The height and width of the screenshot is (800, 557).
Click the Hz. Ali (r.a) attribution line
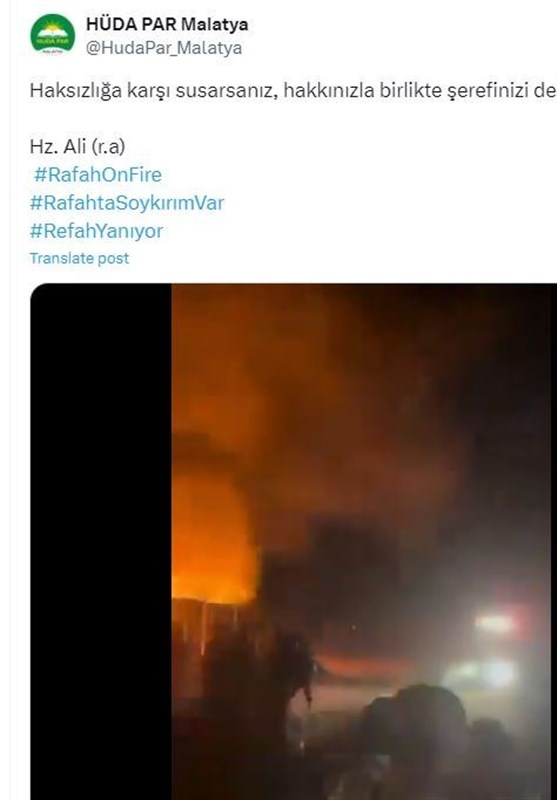(x=77, y=147)
